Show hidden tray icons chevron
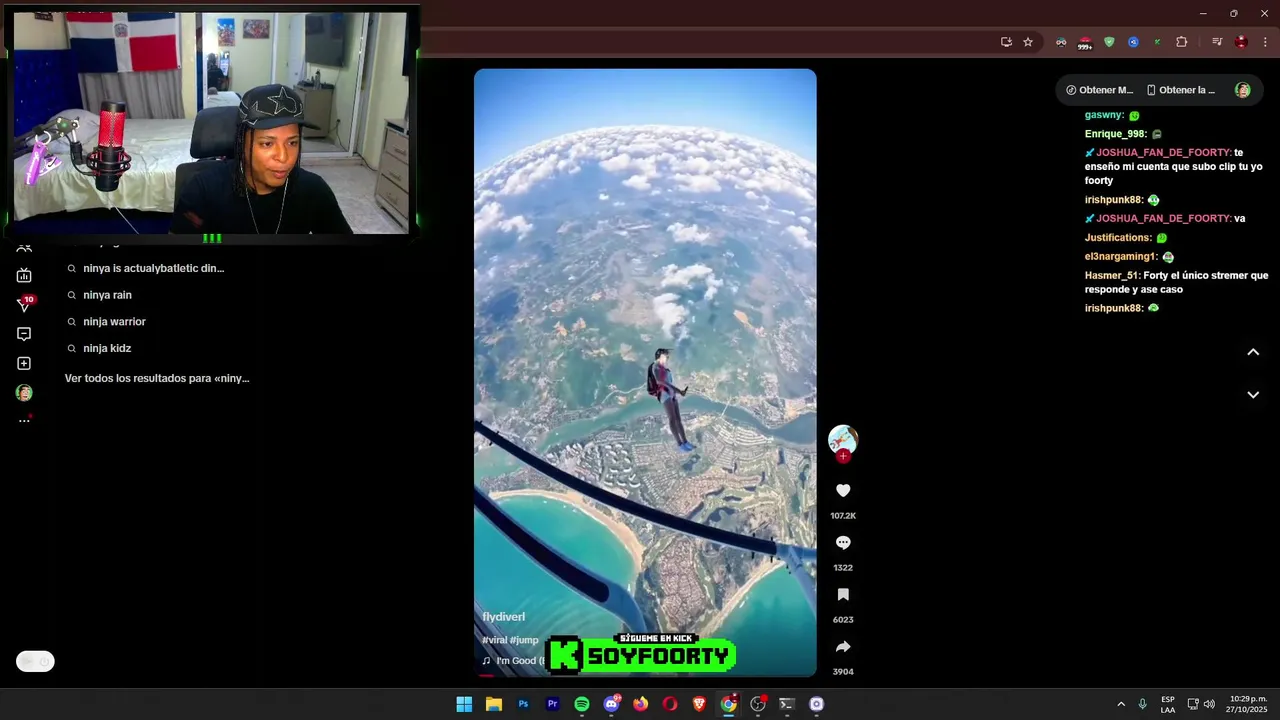Screen dimensions: 1280x720 [x=1121, y=704]
